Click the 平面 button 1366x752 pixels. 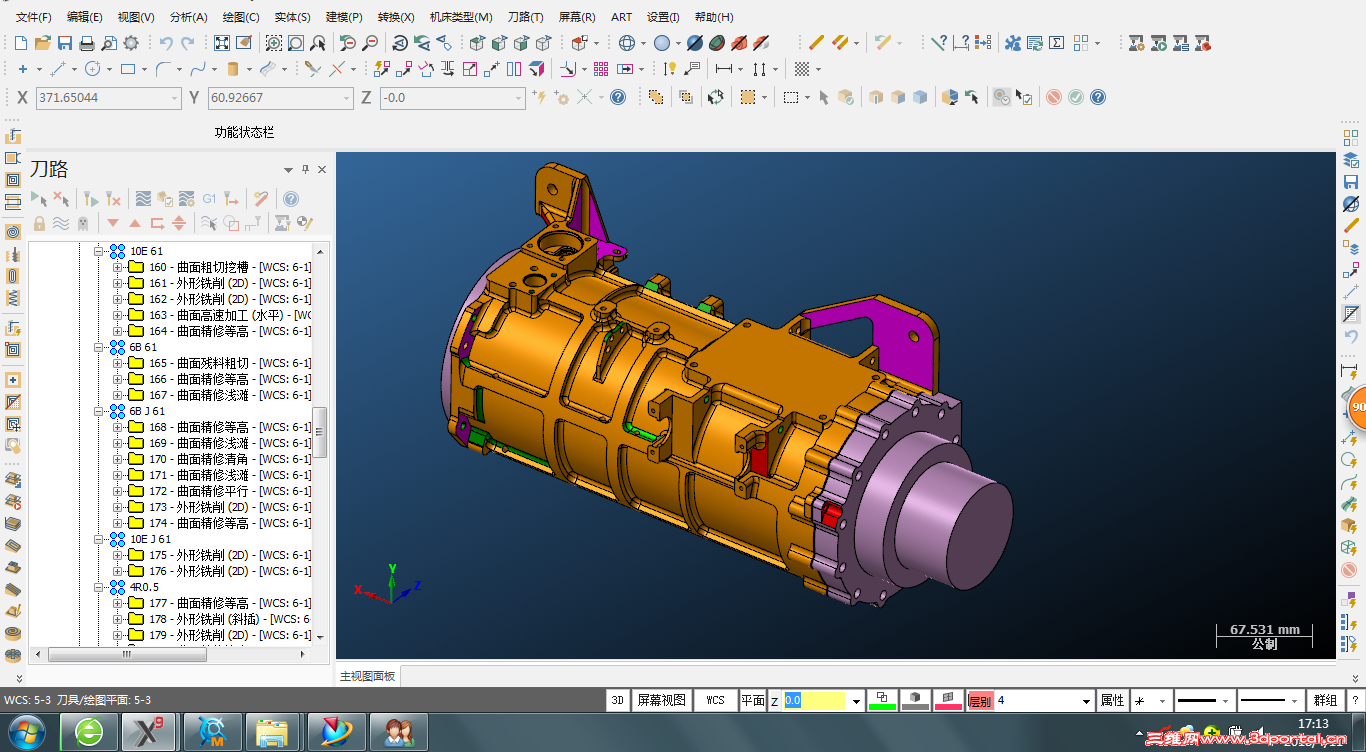(x=752, y=700)
